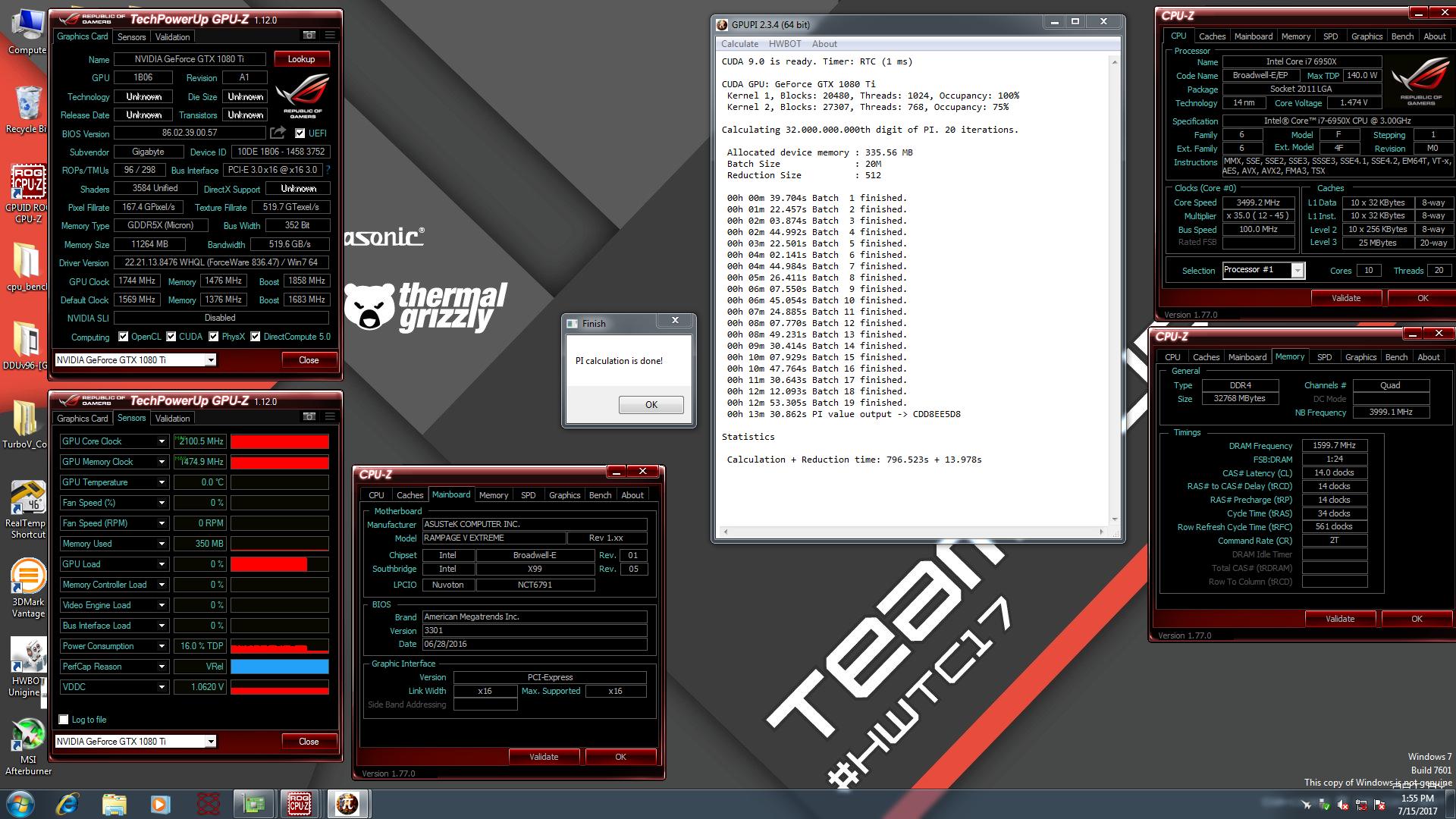This screenshot has width=1456, height=819.
Task: Toggle the OpenCL checkbox
Action: (x=124, y=336)
